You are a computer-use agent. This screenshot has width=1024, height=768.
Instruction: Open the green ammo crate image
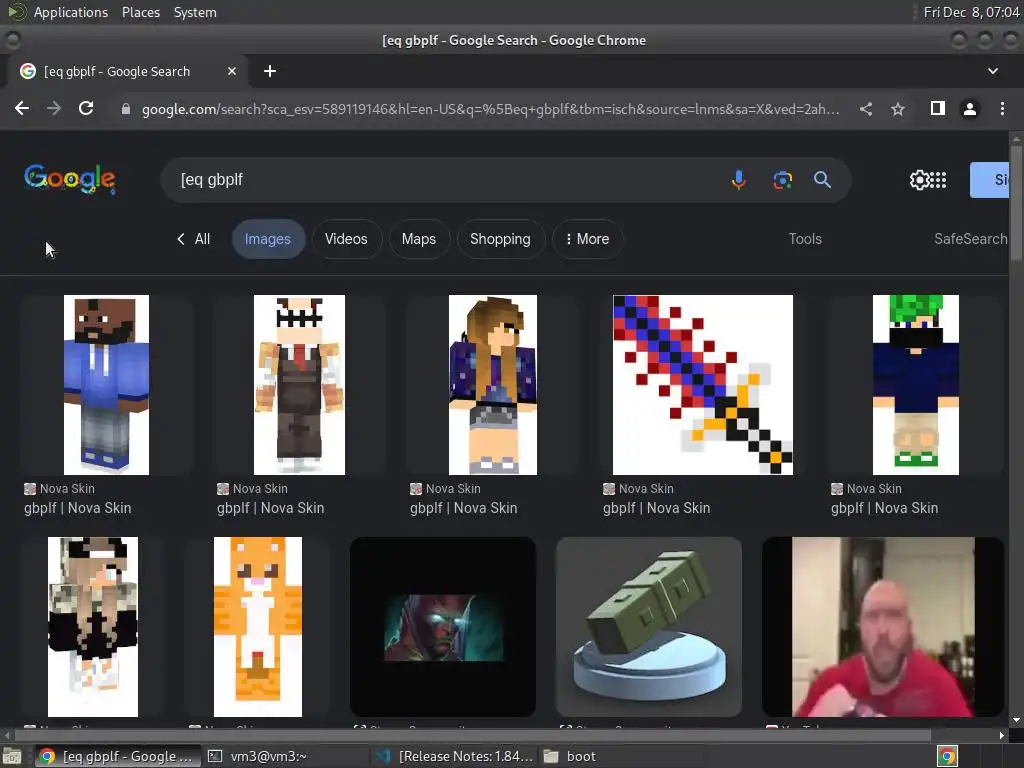tap(648, 626)
